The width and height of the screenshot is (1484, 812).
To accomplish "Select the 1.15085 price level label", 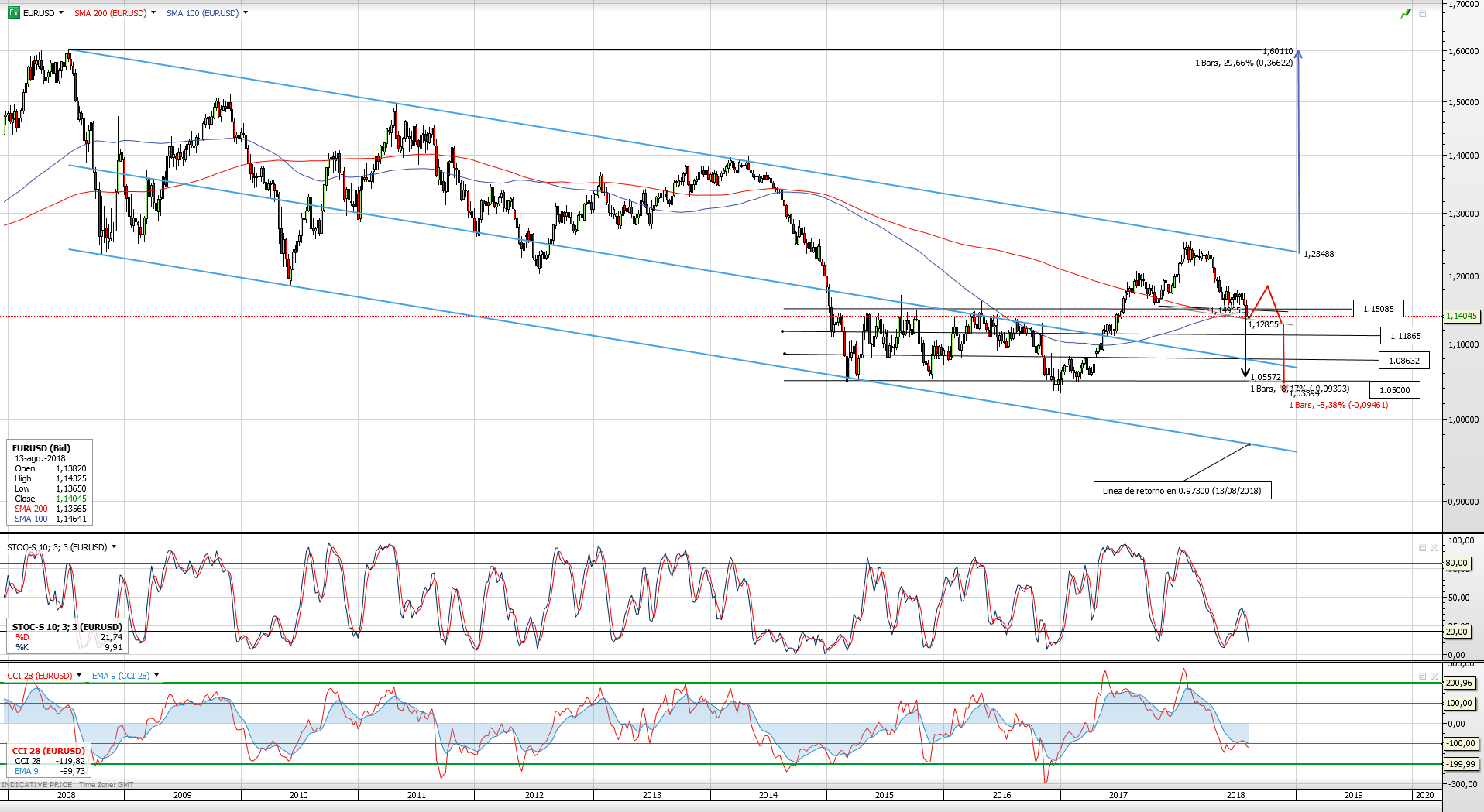I will (1378, 309).
